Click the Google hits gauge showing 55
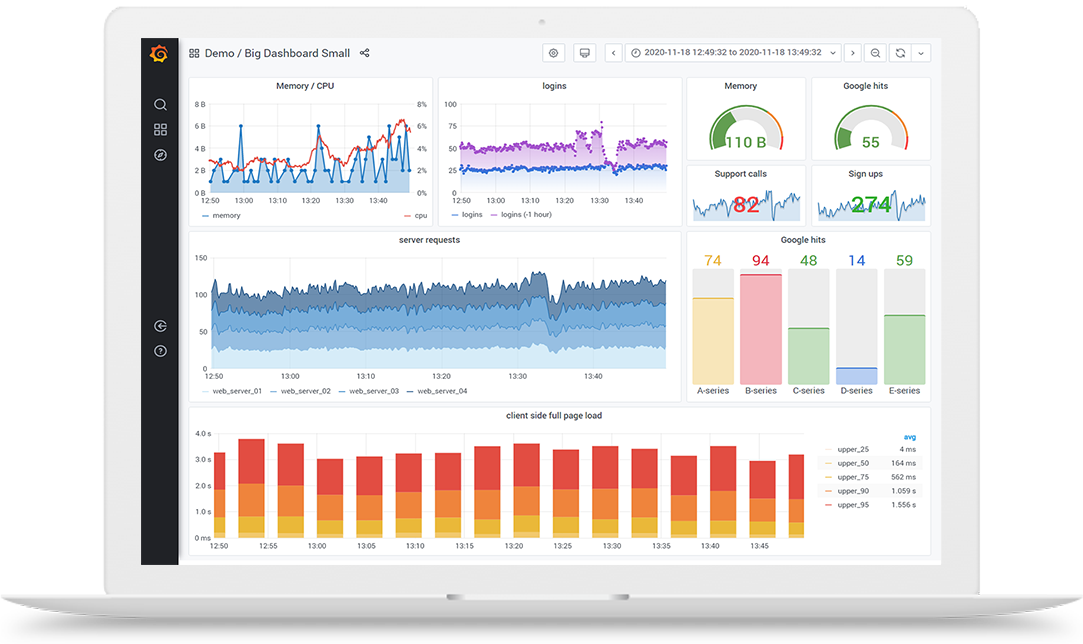Screen dimensions: 1083x644 pos(871,129)
